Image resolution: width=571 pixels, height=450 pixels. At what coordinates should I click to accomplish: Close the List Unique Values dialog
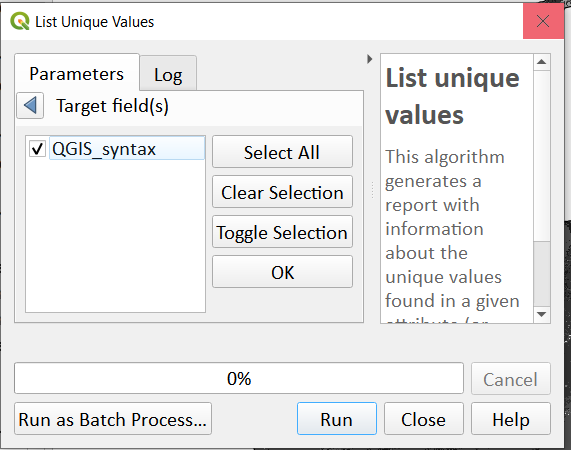coord(543,21)
